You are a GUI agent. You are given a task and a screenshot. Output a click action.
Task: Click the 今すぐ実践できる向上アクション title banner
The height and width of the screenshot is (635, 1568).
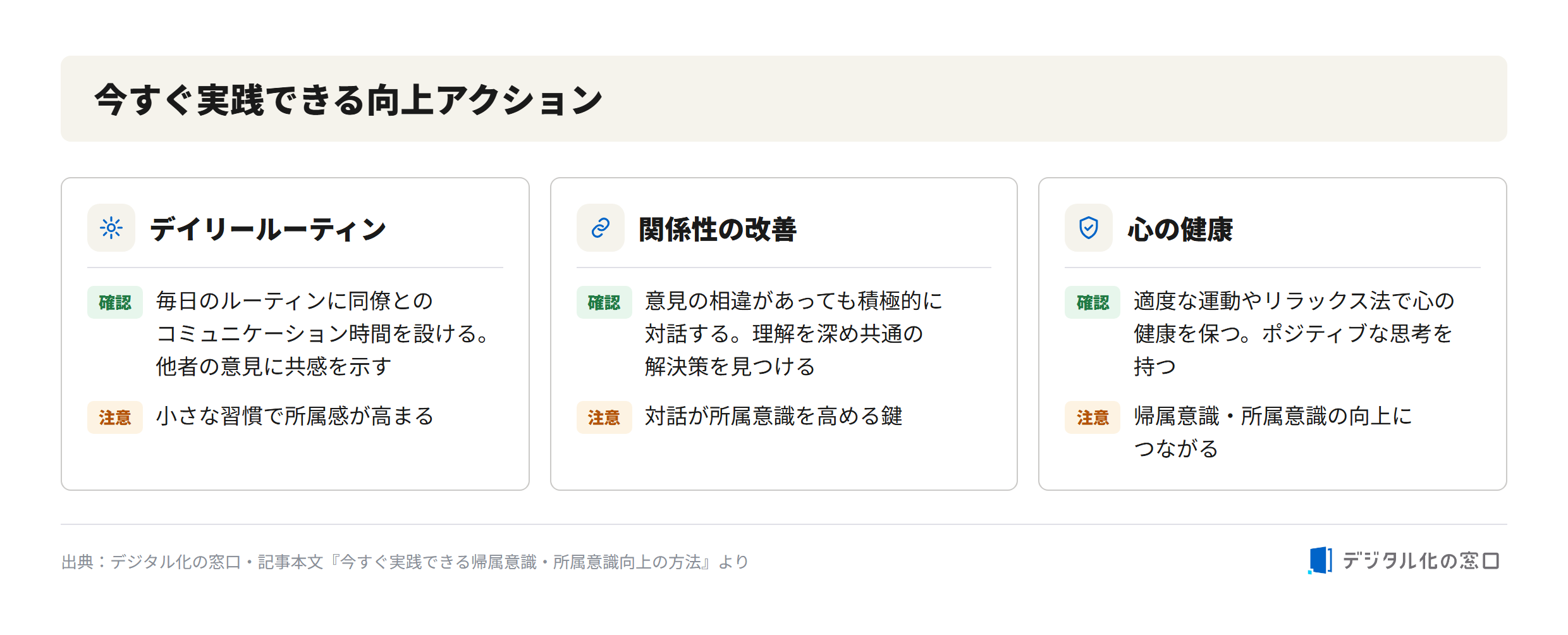point(784,99)
